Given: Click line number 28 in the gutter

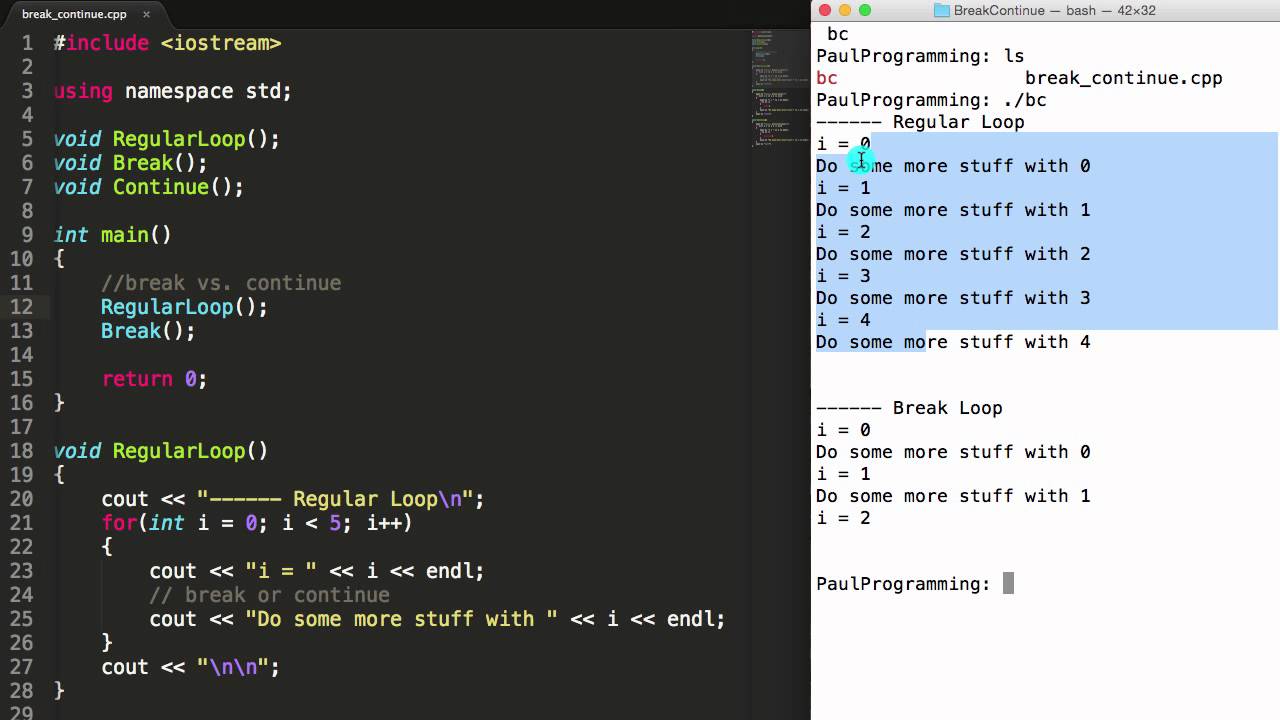Looking at the screenshot, I should point(22,691).
